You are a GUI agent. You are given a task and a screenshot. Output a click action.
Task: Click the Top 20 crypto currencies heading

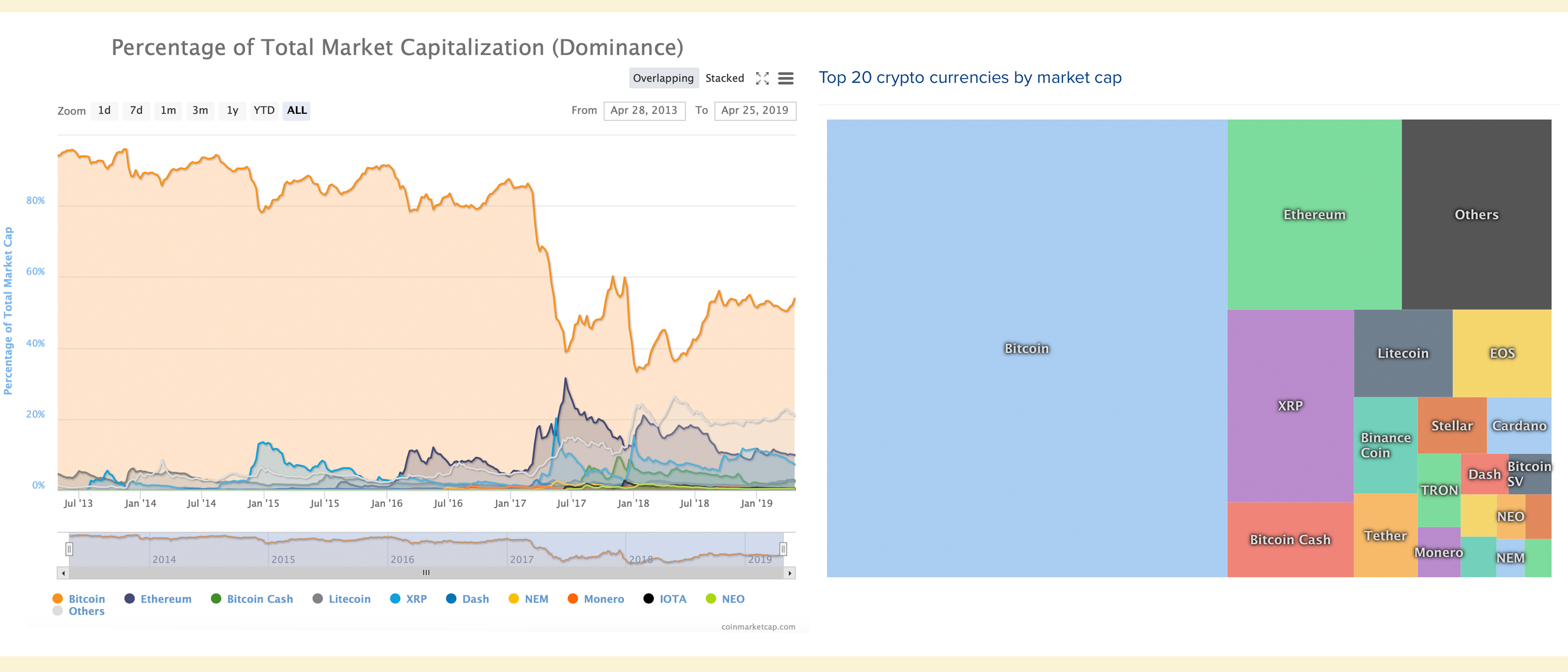(970, 77)
